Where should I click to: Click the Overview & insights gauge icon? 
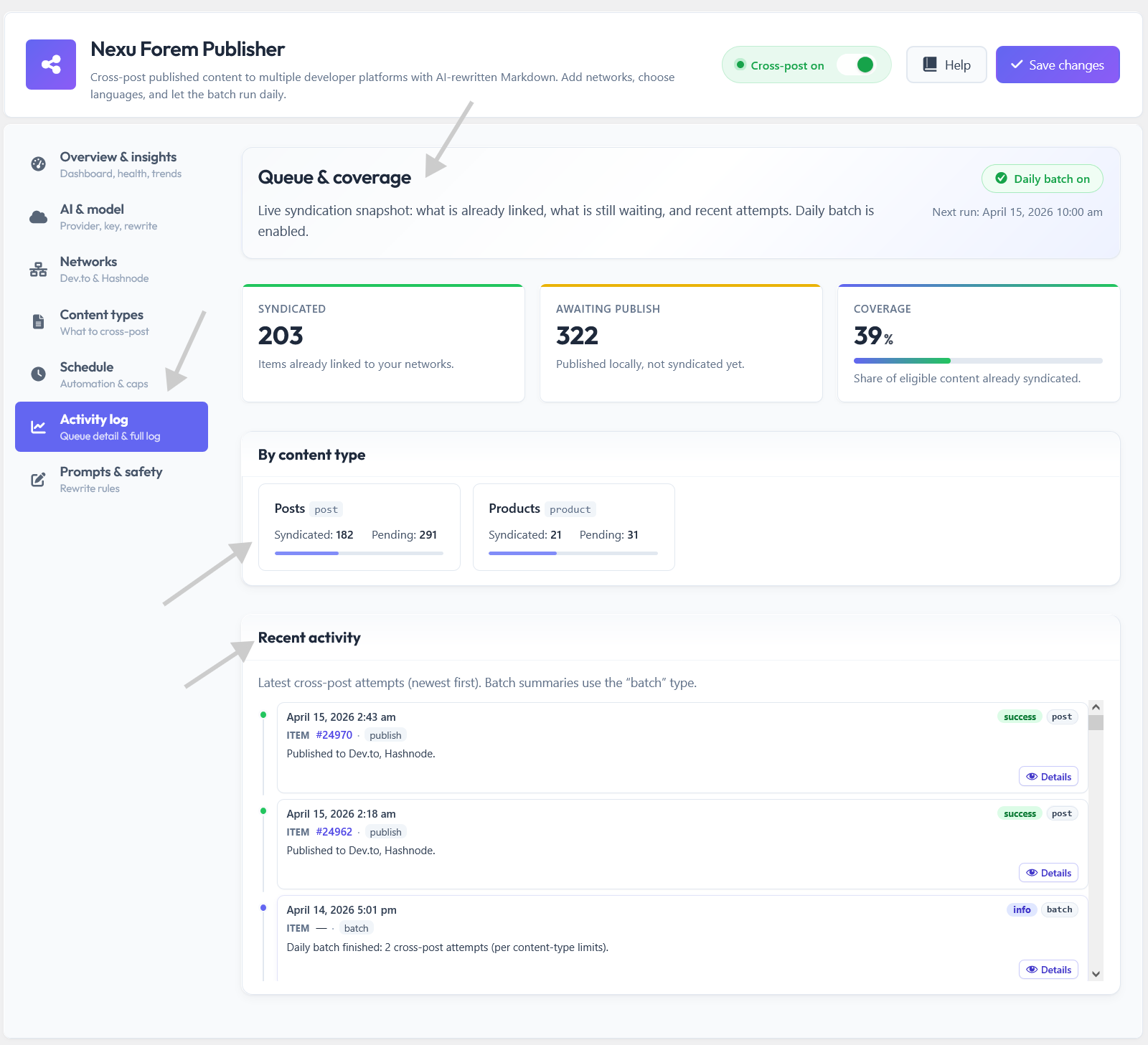38,164
